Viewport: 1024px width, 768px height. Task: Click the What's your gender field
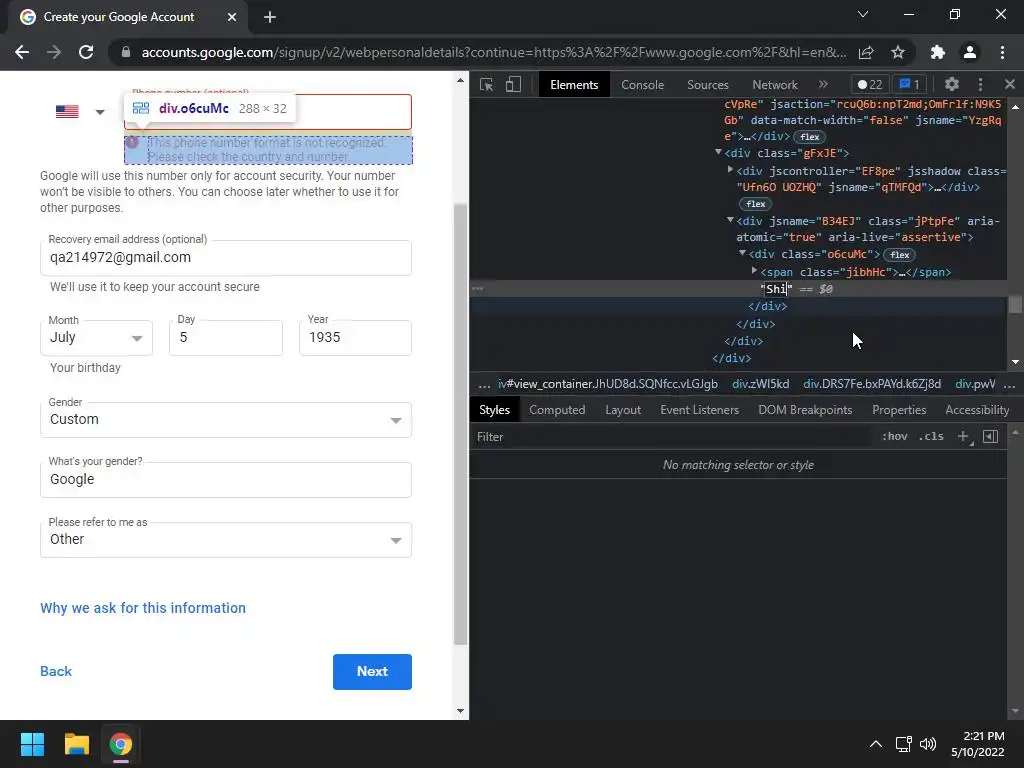pos(226,479)
